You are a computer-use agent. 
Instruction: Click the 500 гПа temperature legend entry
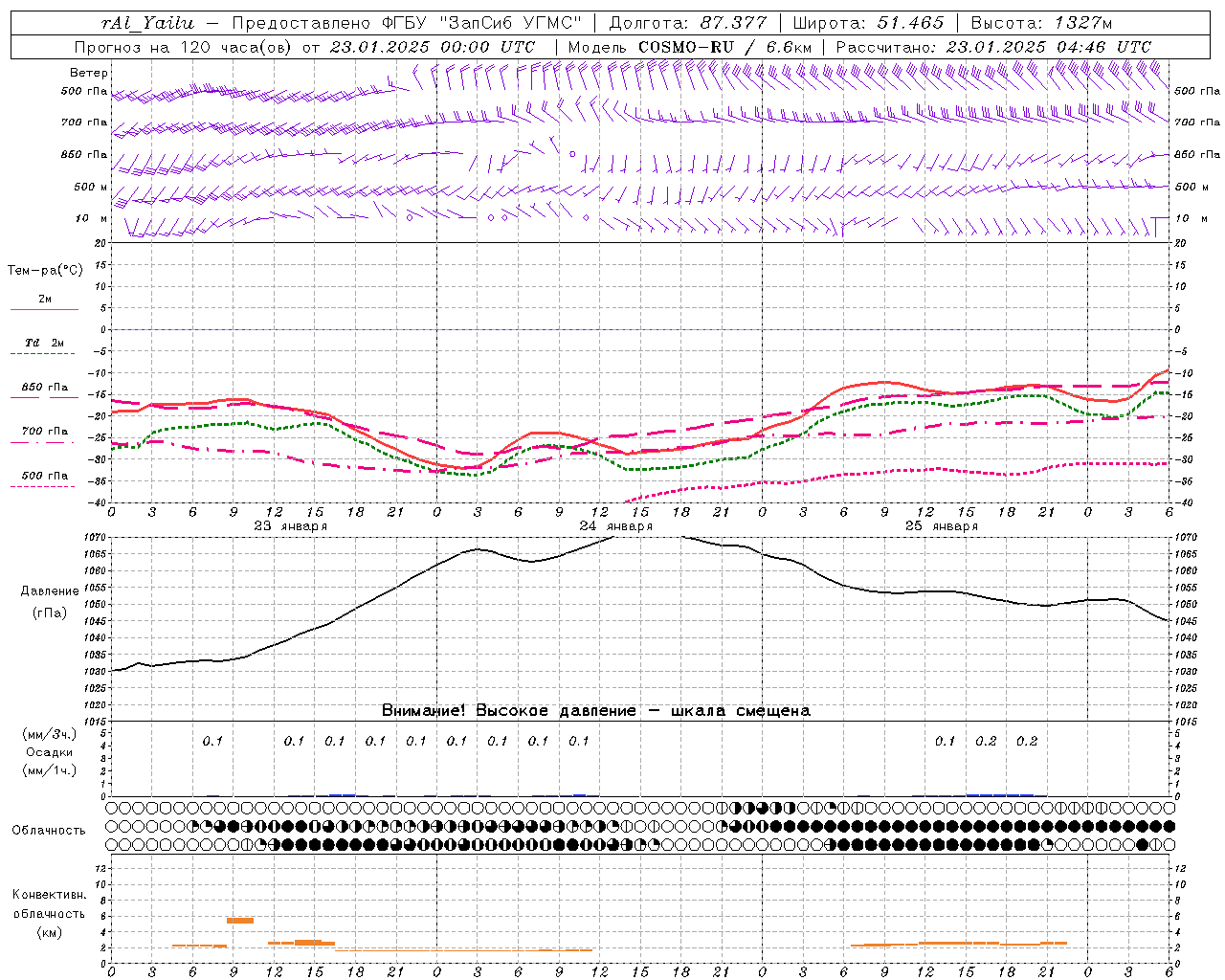(x=44, y=476)
